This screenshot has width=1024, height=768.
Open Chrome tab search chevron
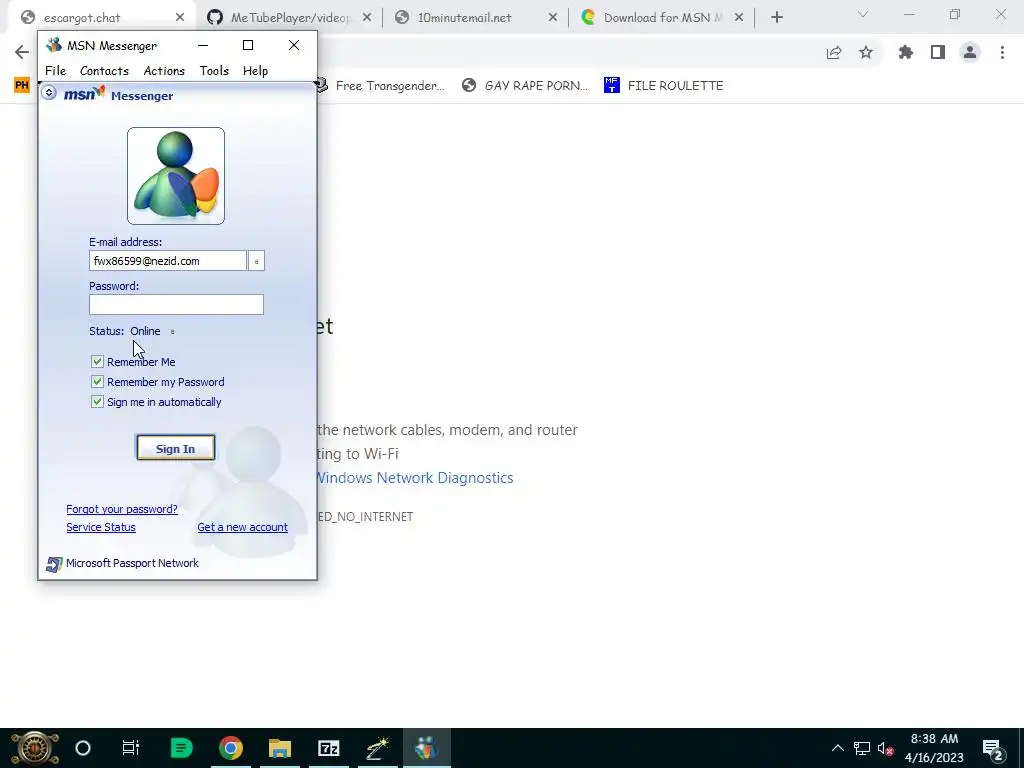pos(863,14)
